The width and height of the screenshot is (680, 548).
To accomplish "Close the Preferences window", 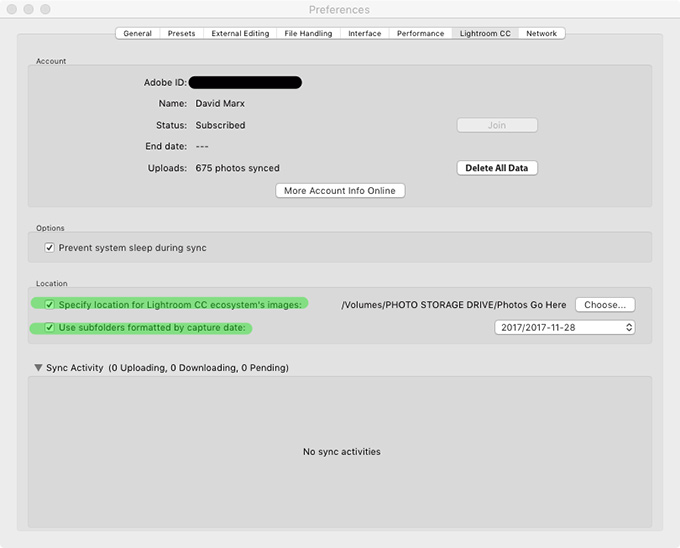I will pyautogui.click(x=12, y=9).
